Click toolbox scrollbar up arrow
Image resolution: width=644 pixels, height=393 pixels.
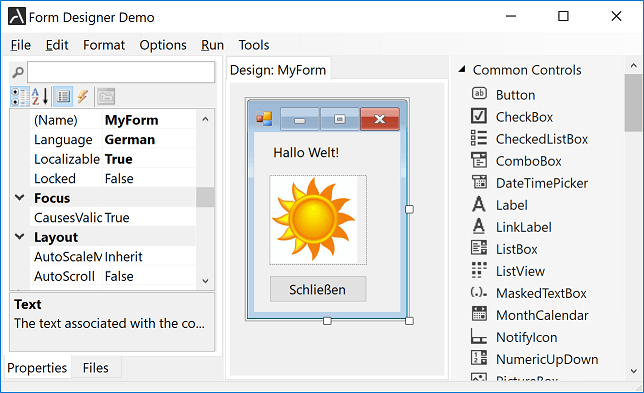click(633, 65)
